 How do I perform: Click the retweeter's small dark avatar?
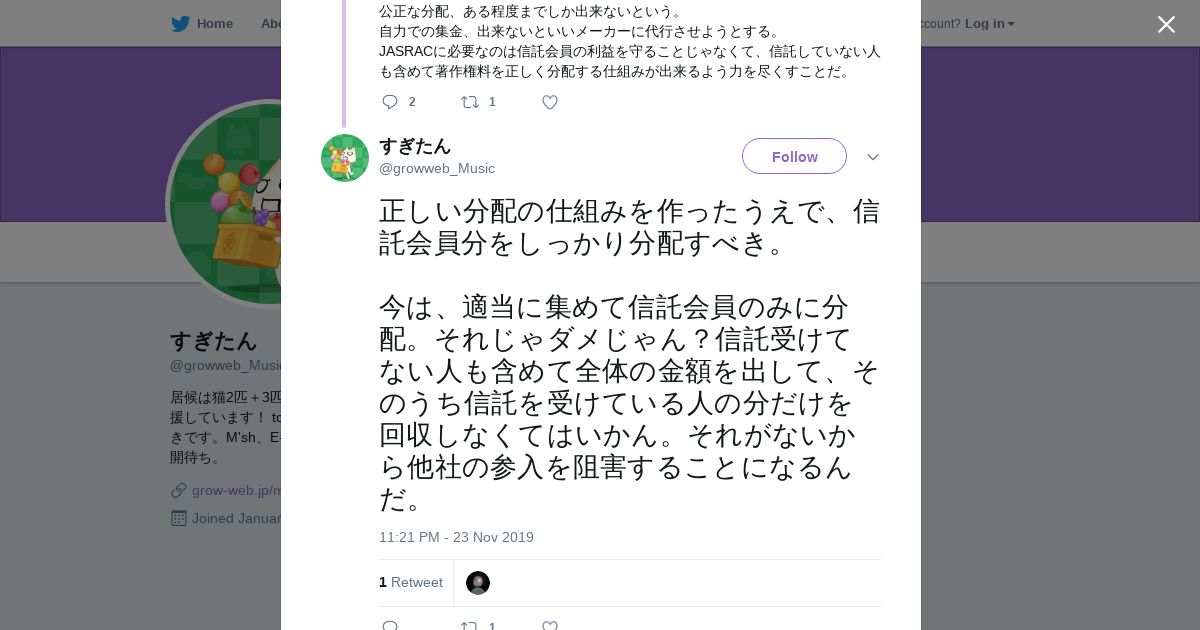click(478, 583)
